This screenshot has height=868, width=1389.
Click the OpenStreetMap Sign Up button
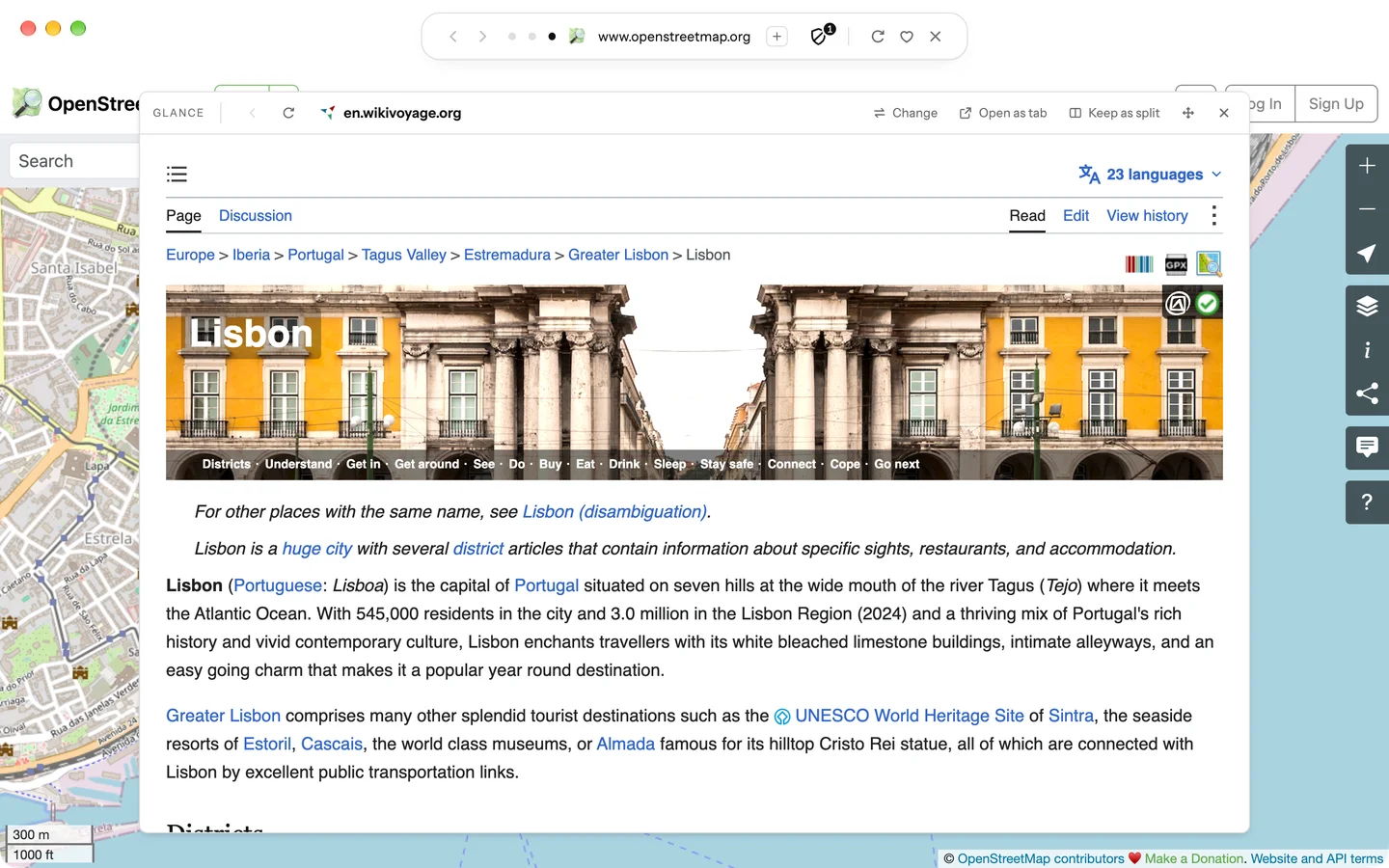pyautogui.click(x=1336, y=103)
